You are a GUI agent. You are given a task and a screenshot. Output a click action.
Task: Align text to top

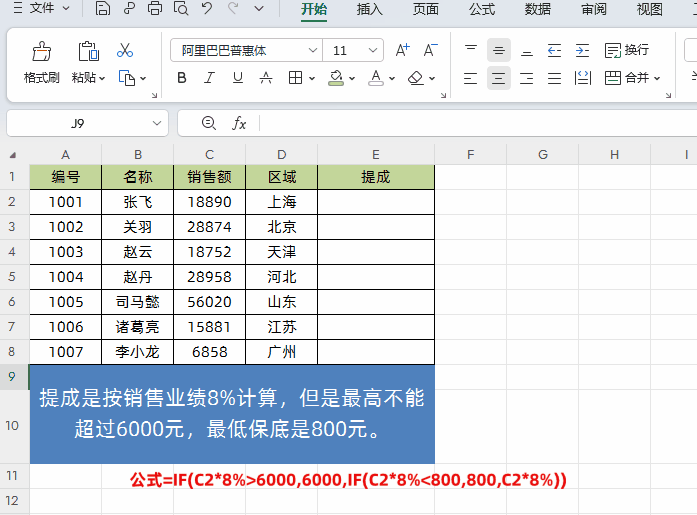[x=471, y=50]
